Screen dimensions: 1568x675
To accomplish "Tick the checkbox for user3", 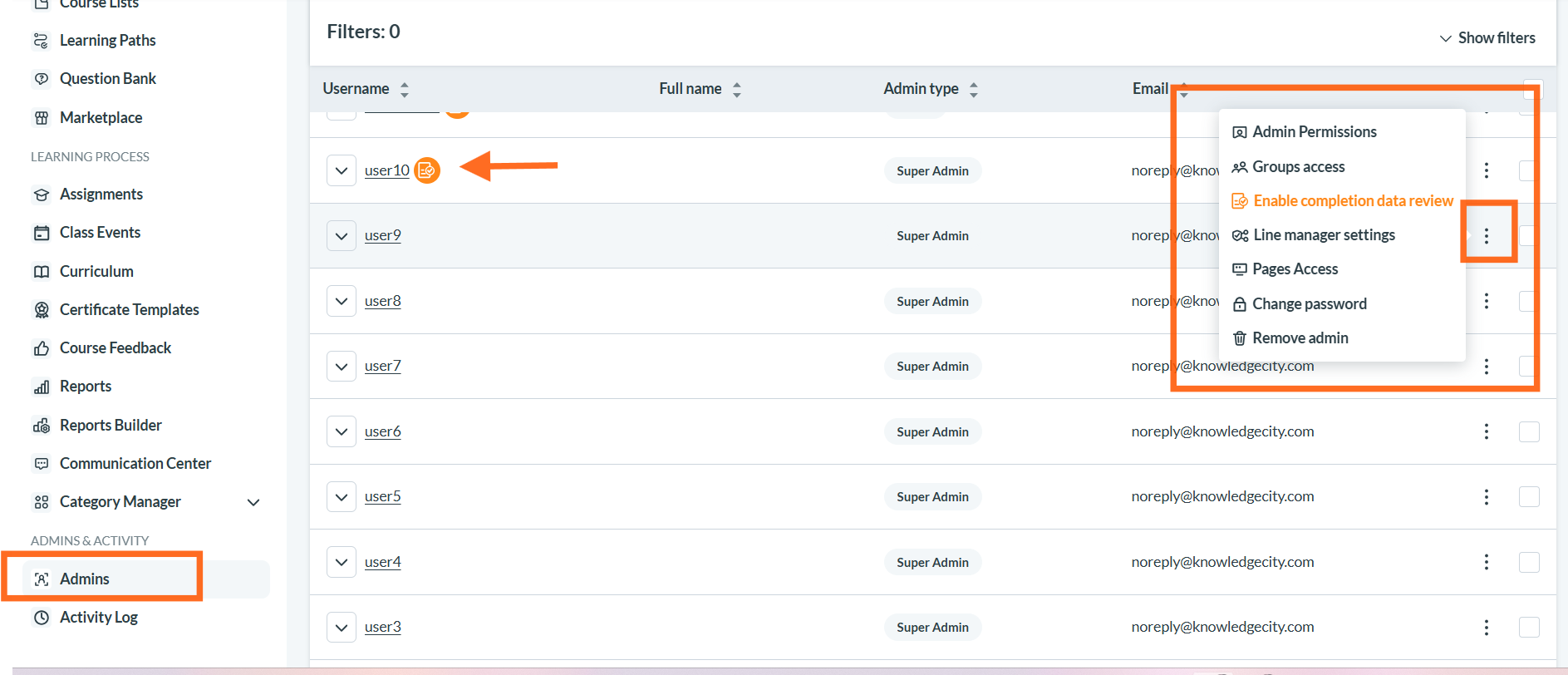I will [1529, 627].
